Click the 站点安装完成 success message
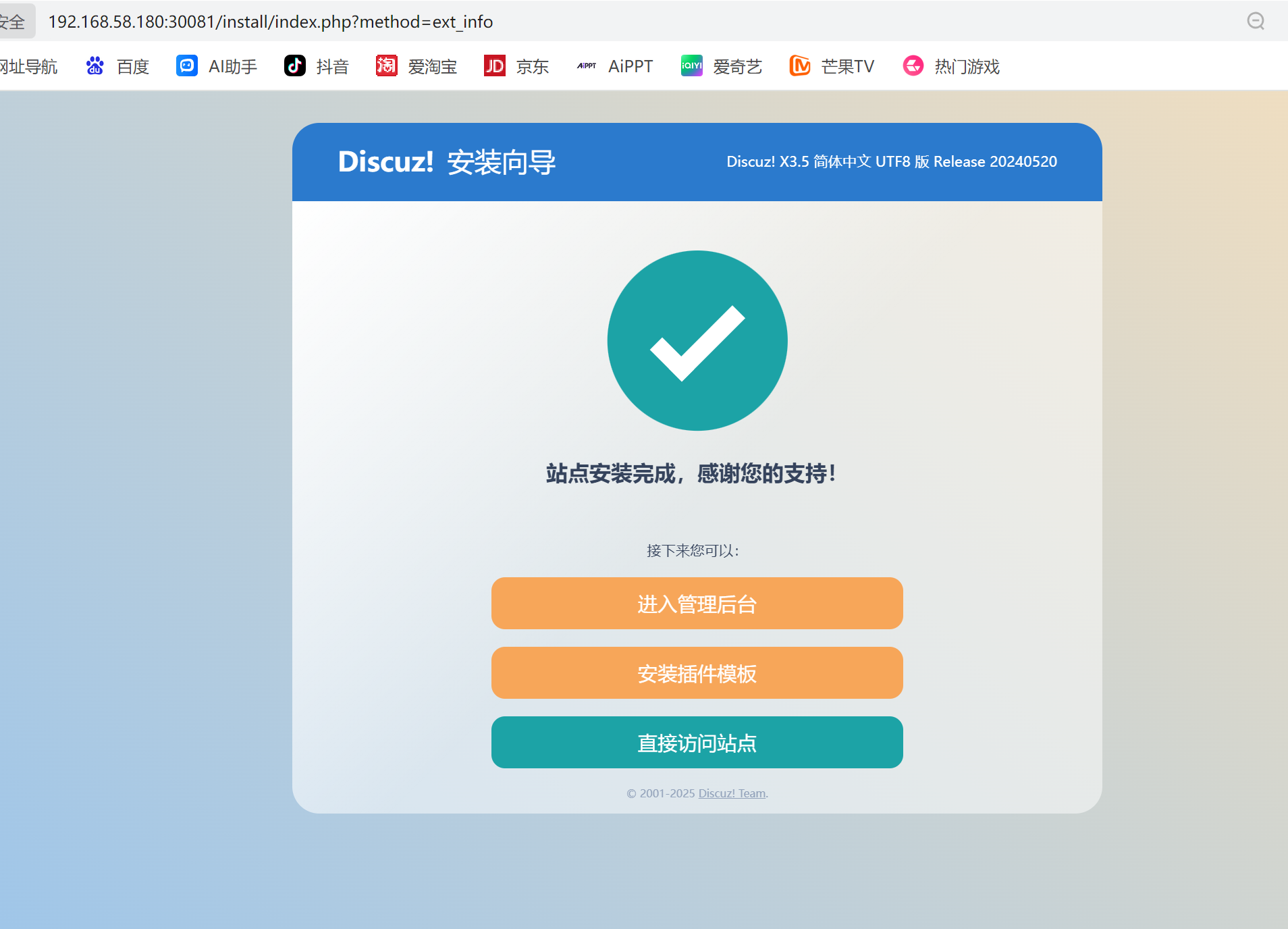 tap(691, 473)
